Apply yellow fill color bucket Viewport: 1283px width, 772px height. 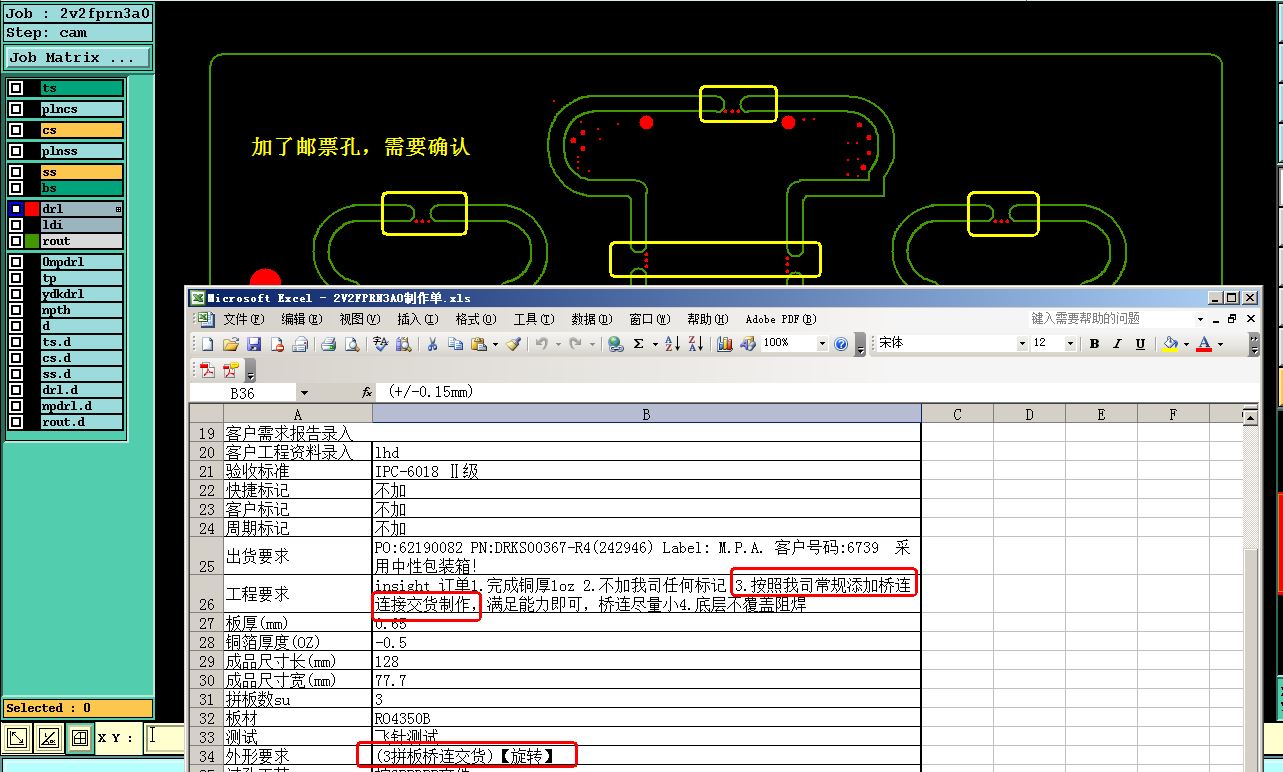[1170, 344]
